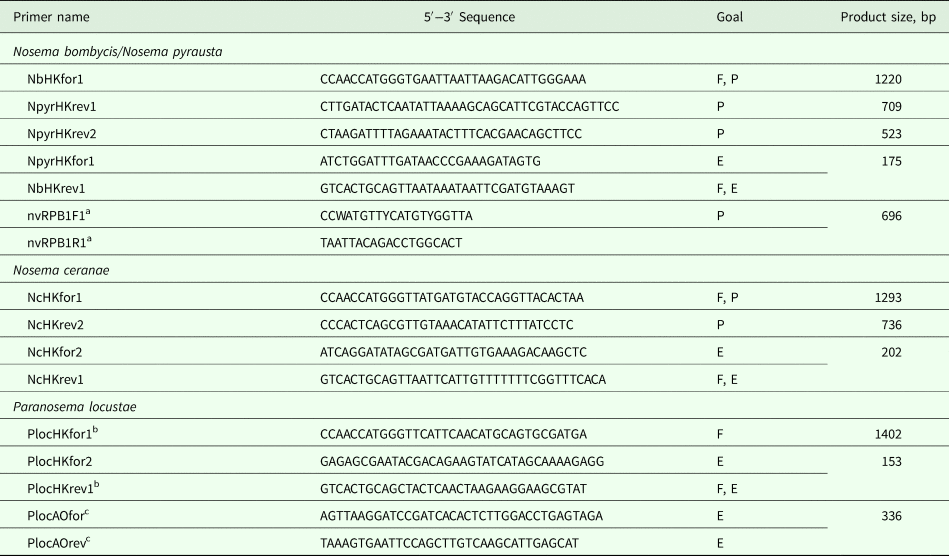Viewport: 949px width, 556px height.
Task: Click the product size value 1293
Action: (887, 297)
